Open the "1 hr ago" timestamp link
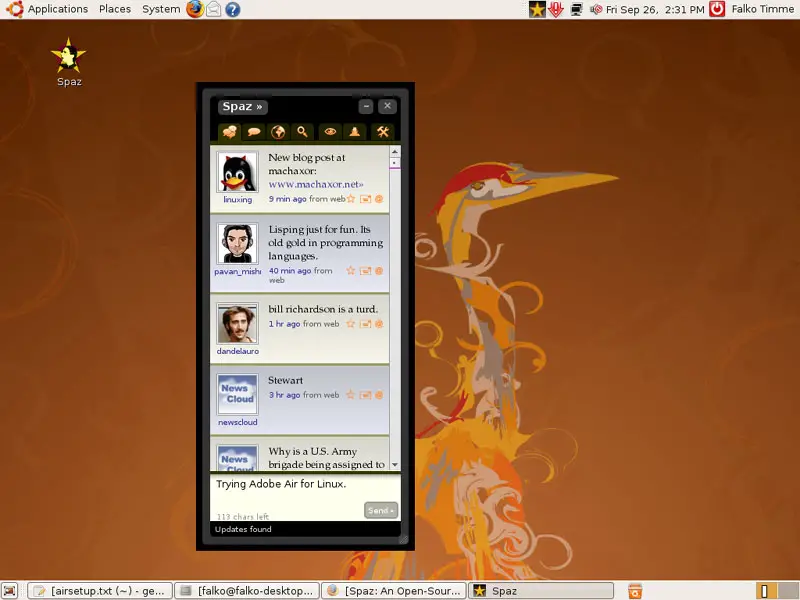This screenshot has width=800, height=600. (284, 324)
